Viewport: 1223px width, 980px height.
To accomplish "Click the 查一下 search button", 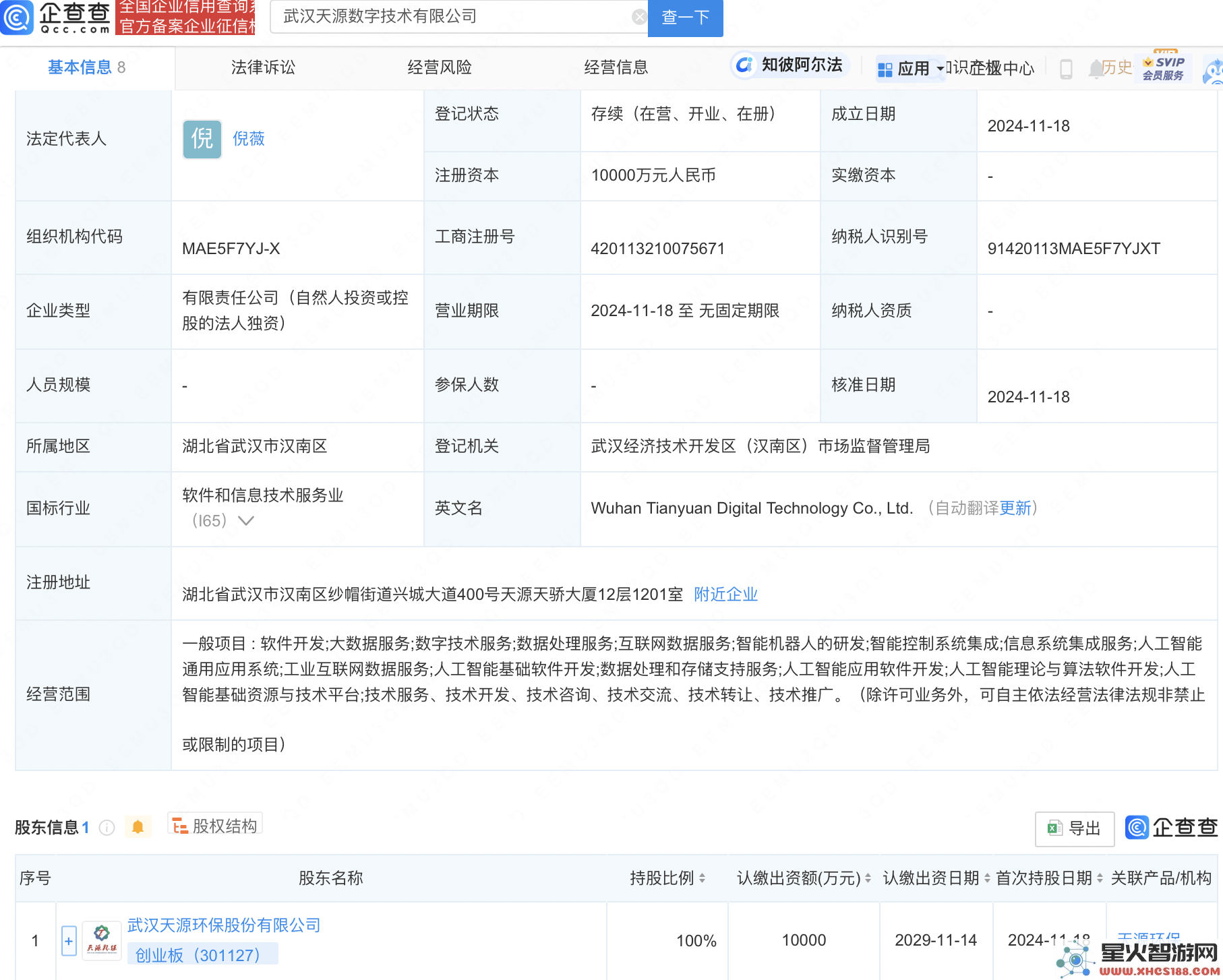I will (685, 18).
